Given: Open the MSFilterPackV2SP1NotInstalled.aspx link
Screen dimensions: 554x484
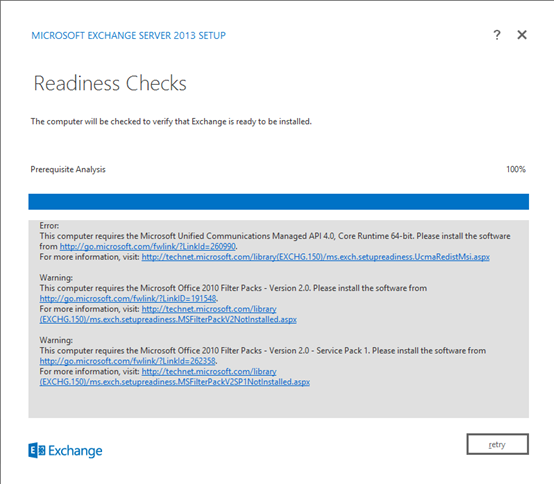Looking at the screenshot, I should (x=175, y=377).
